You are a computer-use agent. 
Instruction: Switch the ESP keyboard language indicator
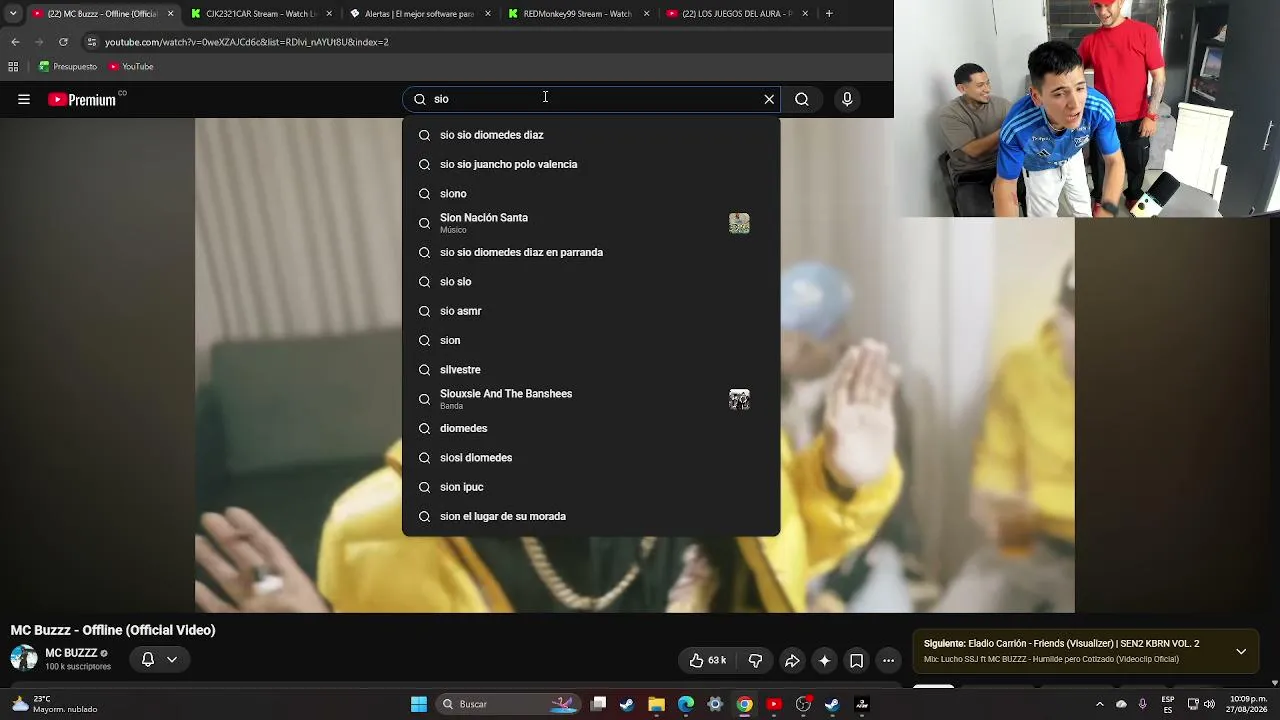[1168, 704]
